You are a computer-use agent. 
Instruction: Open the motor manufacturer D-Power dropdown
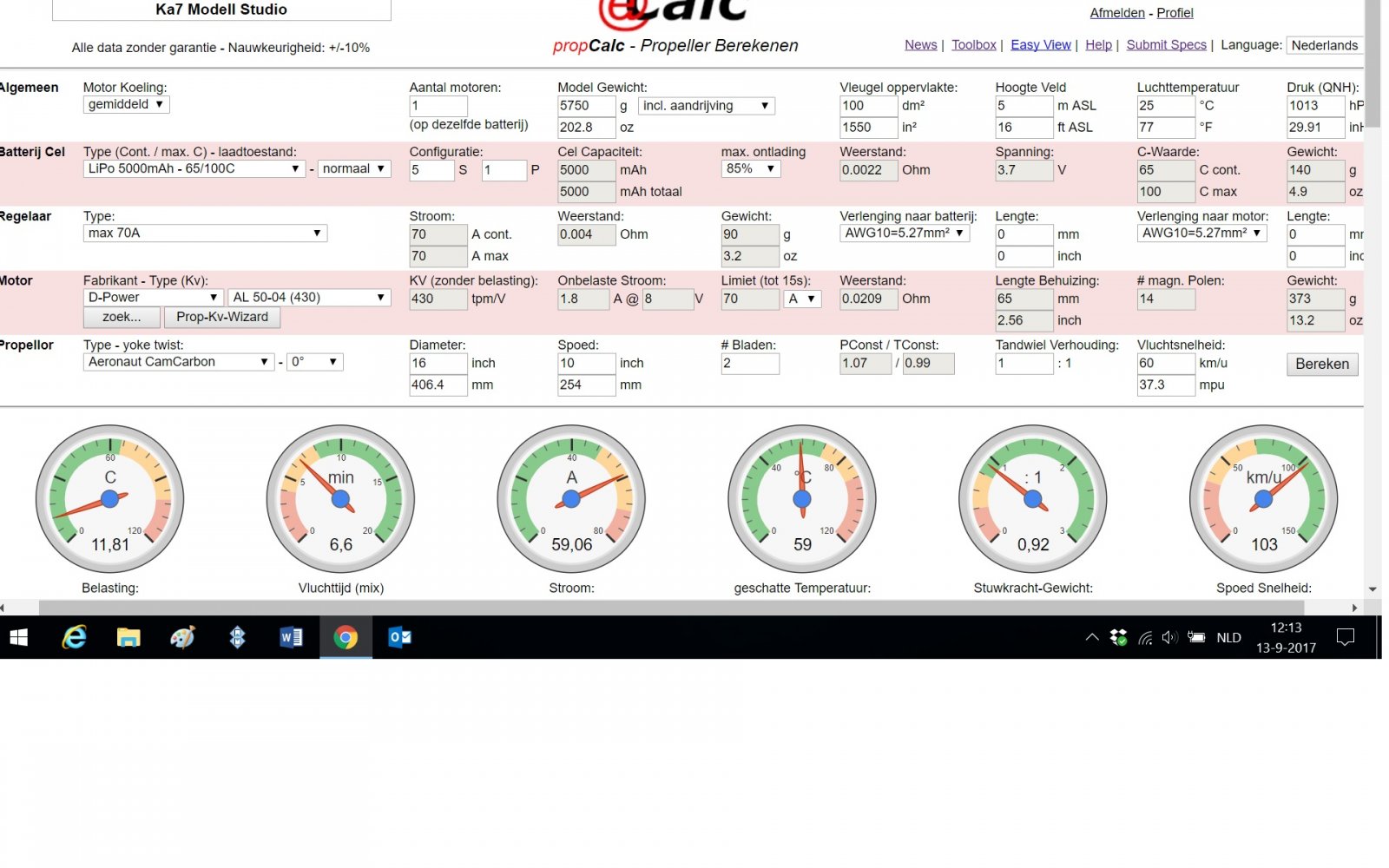154,297
